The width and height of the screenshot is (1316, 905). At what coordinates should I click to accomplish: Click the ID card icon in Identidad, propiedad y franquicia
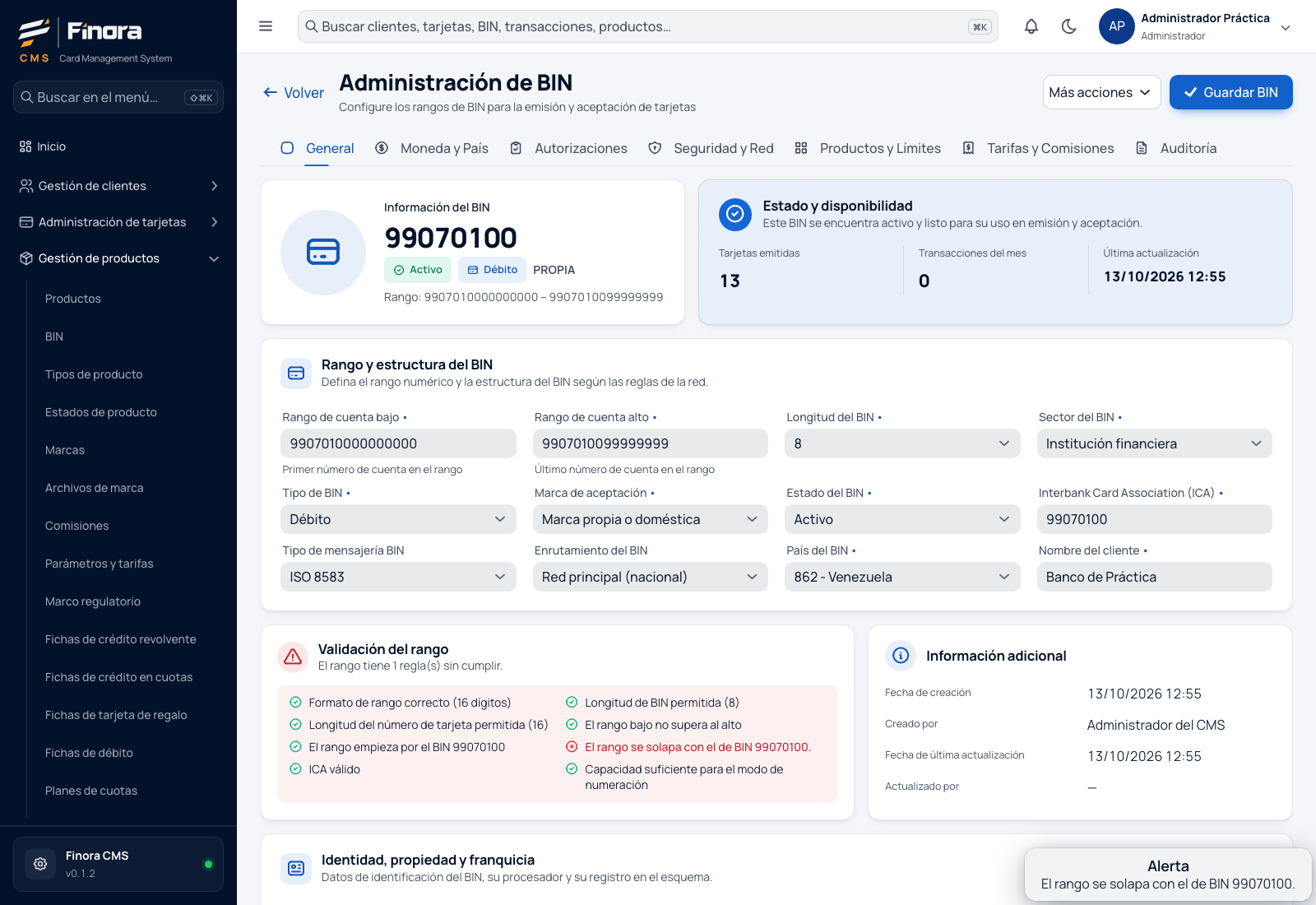pyautogui.click(x=296, y=868)
